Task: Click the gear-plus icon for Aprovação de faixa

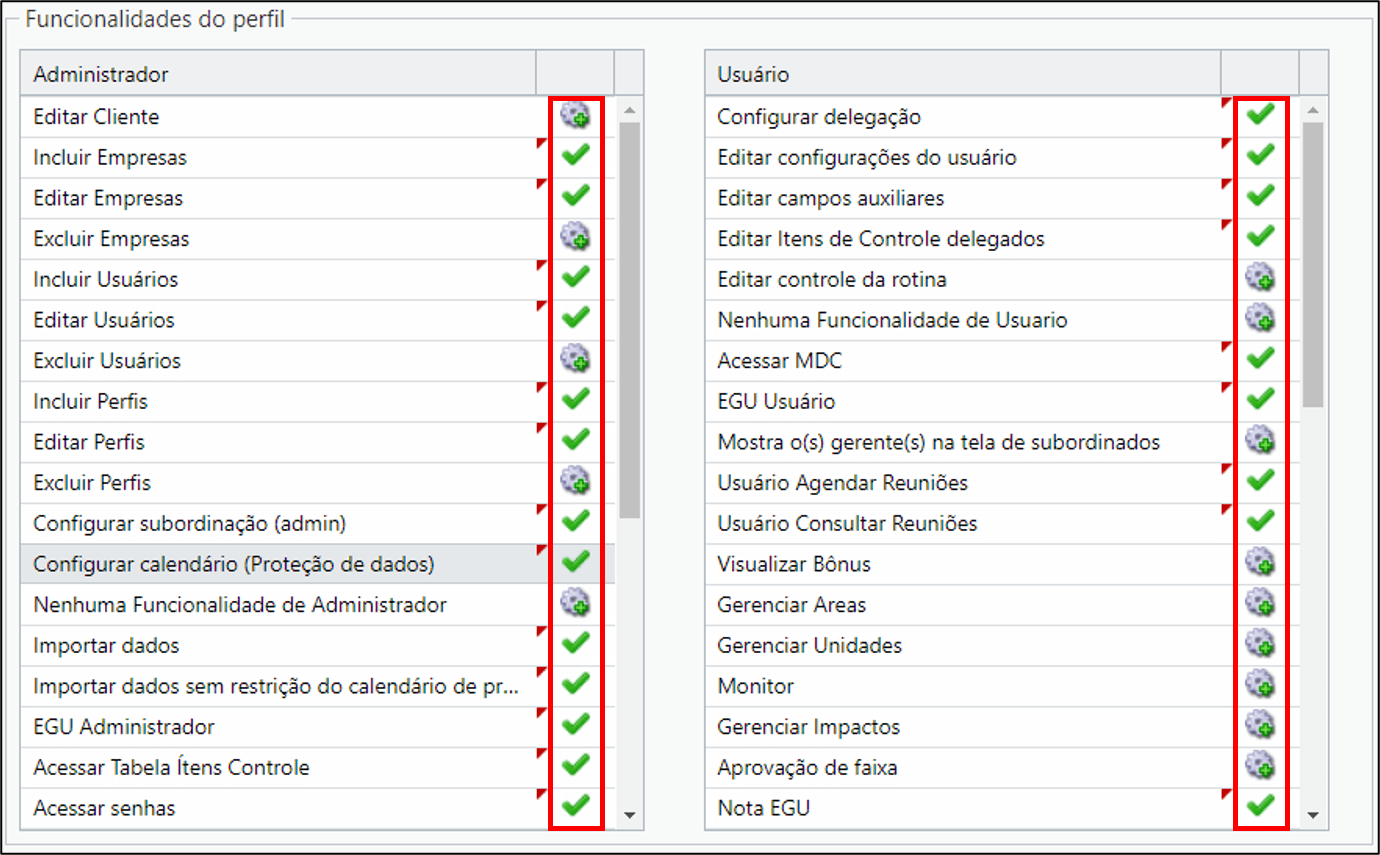Action: (1260, 767)
